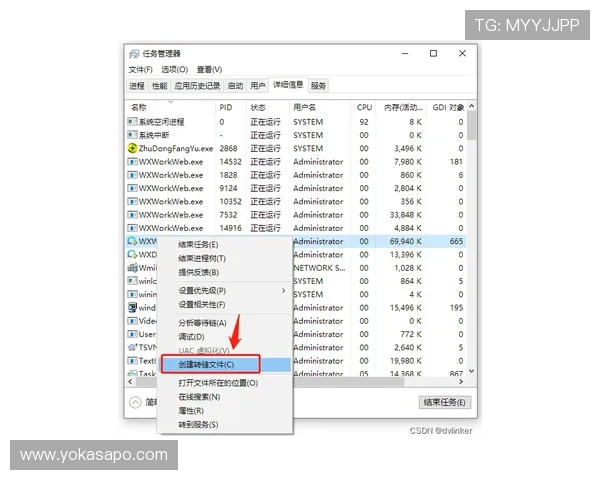Click the memory cell 33,848 K
The width and height of the screenshot is (600, 480).
(406, 215)
